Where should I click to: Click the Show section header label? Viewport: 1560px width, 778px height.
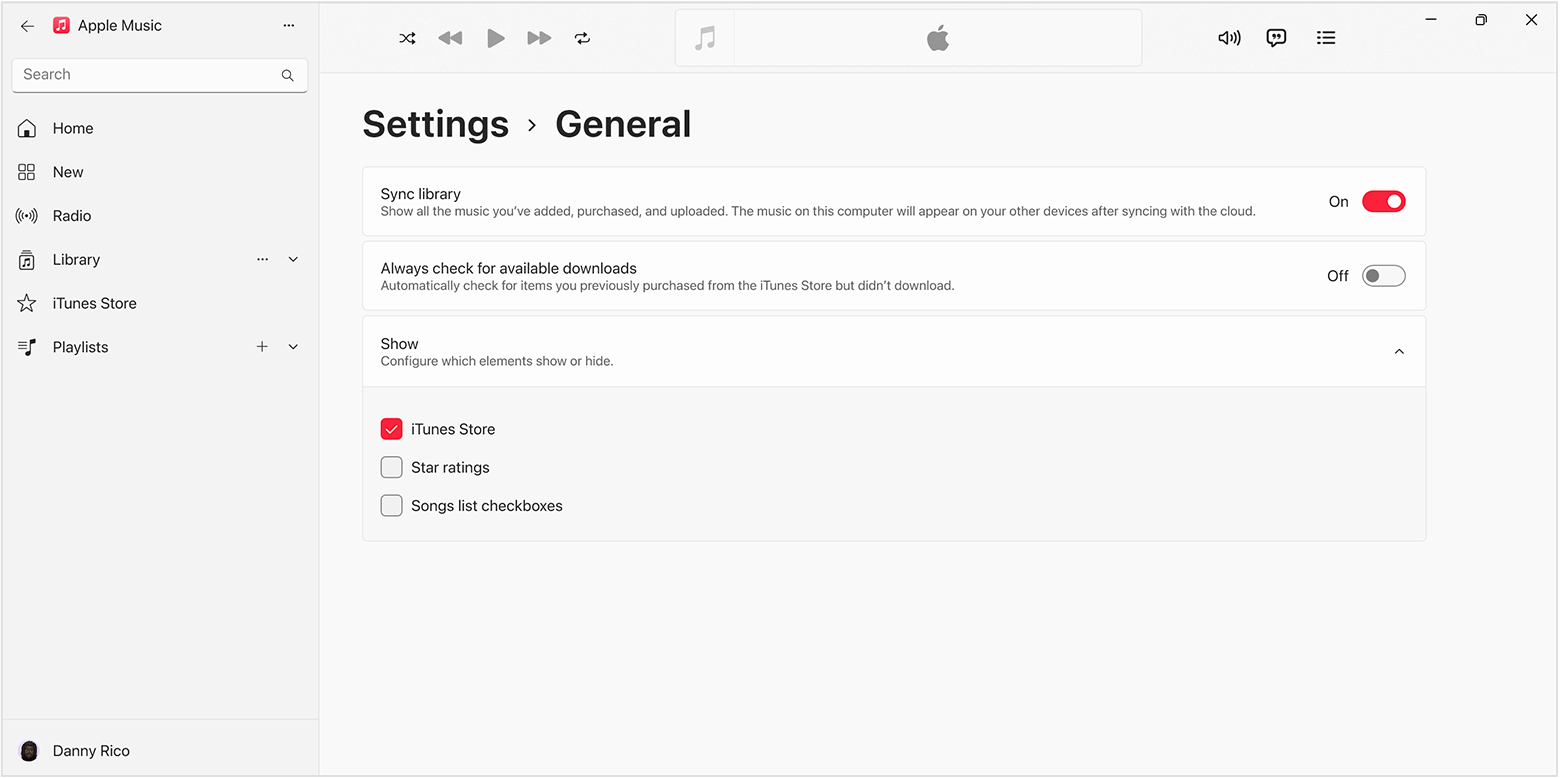pos(399,343)
